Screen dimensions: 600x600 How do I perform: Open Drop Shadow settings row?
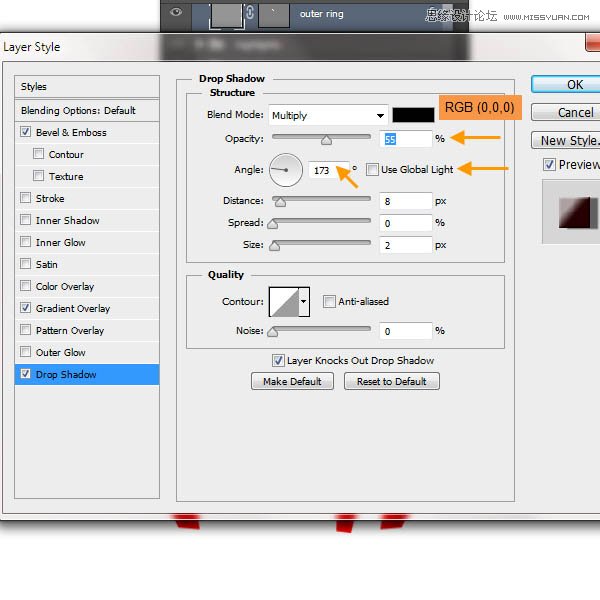(87, 374)
